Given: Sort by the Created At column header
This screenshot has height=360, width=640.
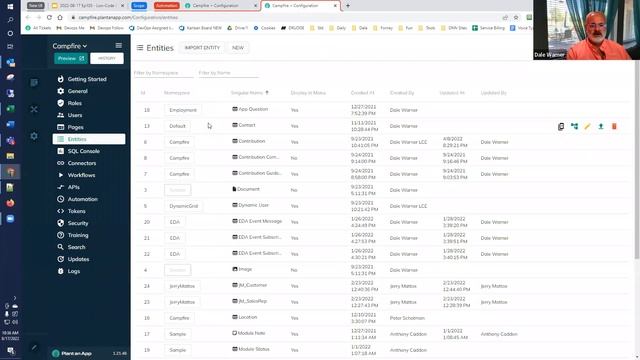Looking at the screenshot, I should 362,93.
